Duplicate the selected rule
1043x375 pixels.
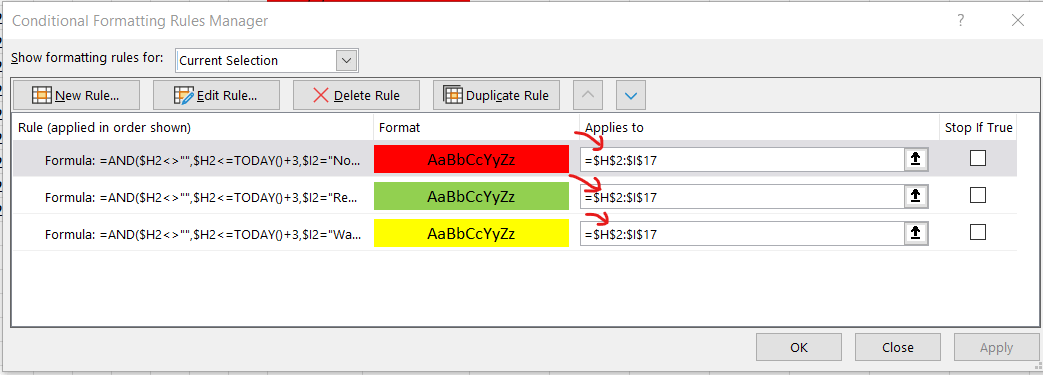pyautogui.click(x=496, y=95)
